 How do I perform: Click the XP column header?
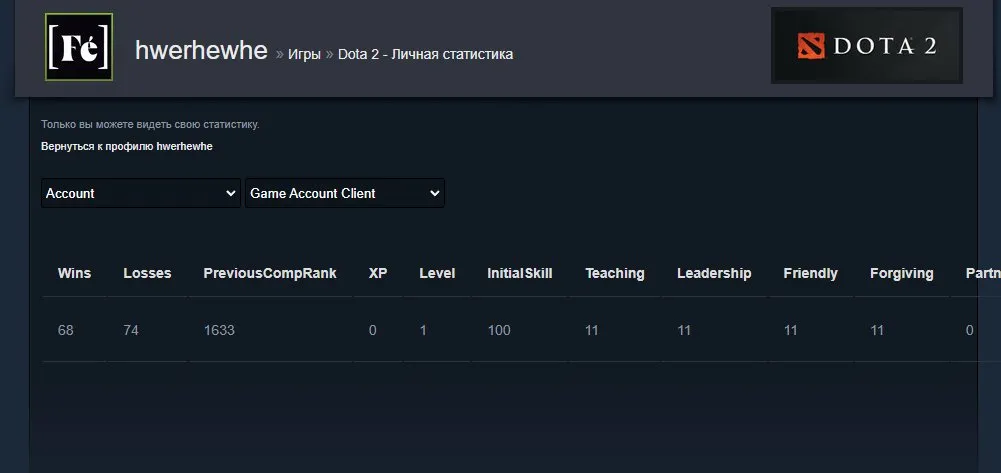coord(378,273)
